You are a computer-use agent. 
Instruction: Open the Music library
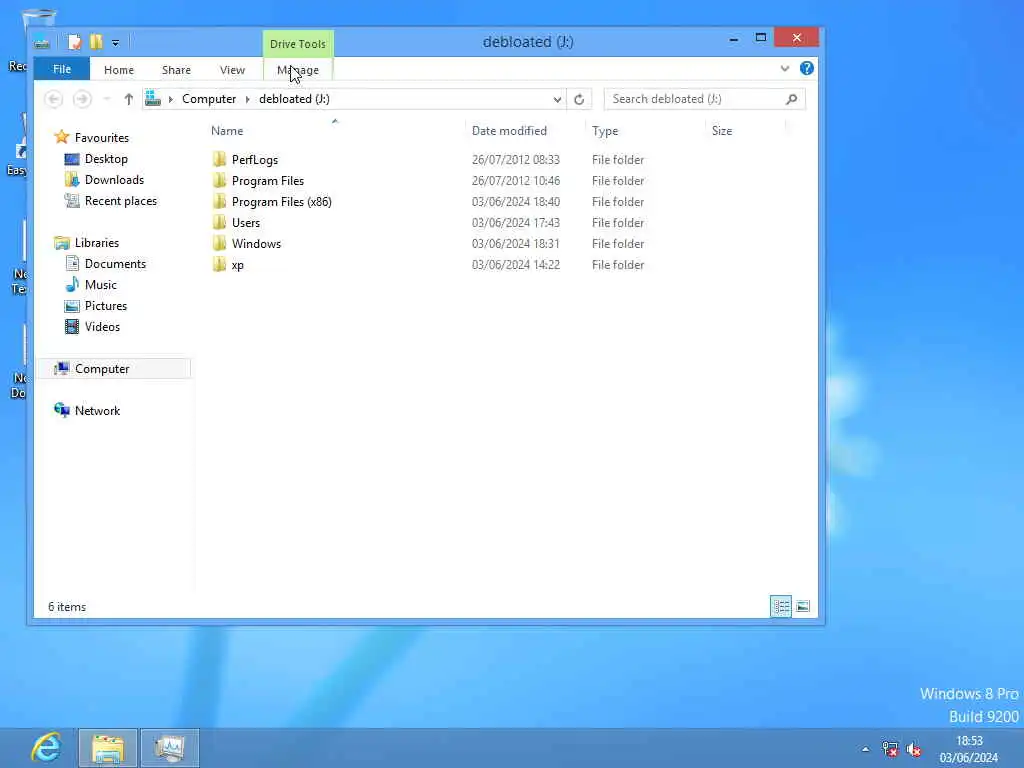(x=101, y=285)
